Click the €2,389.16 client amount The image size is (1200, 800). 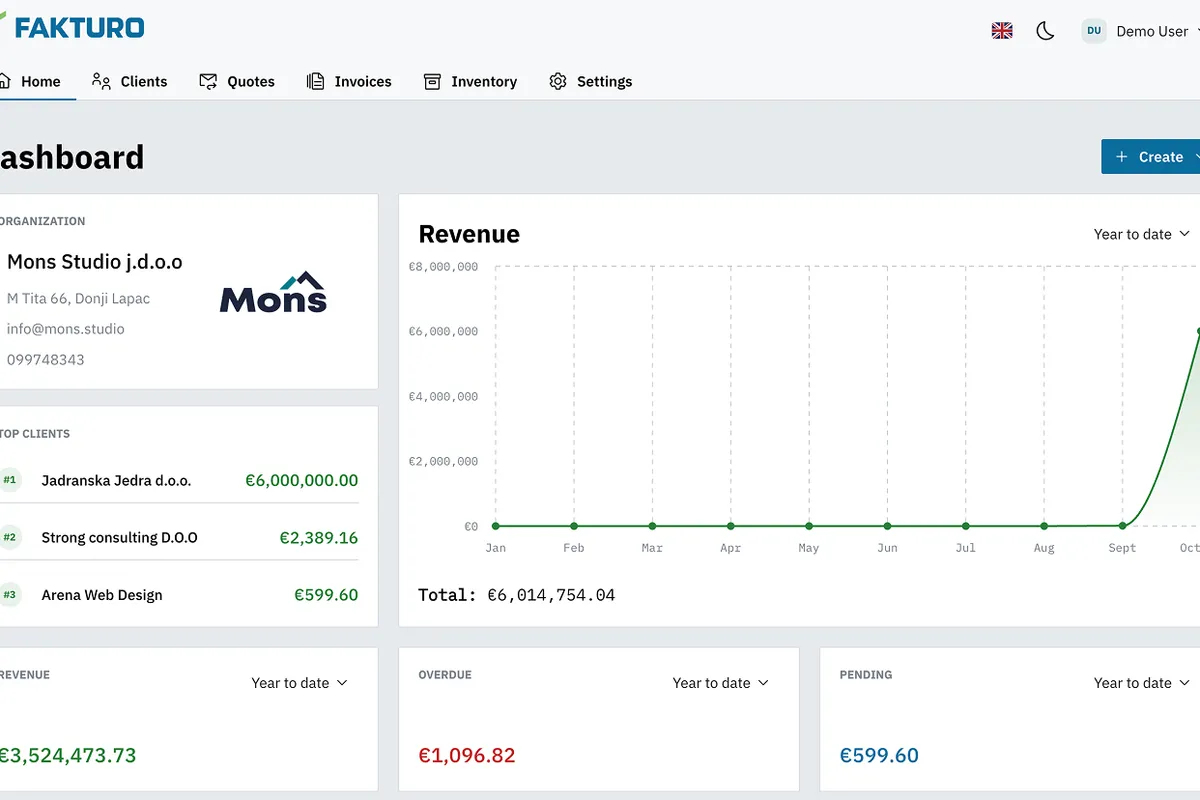point(319,538)
